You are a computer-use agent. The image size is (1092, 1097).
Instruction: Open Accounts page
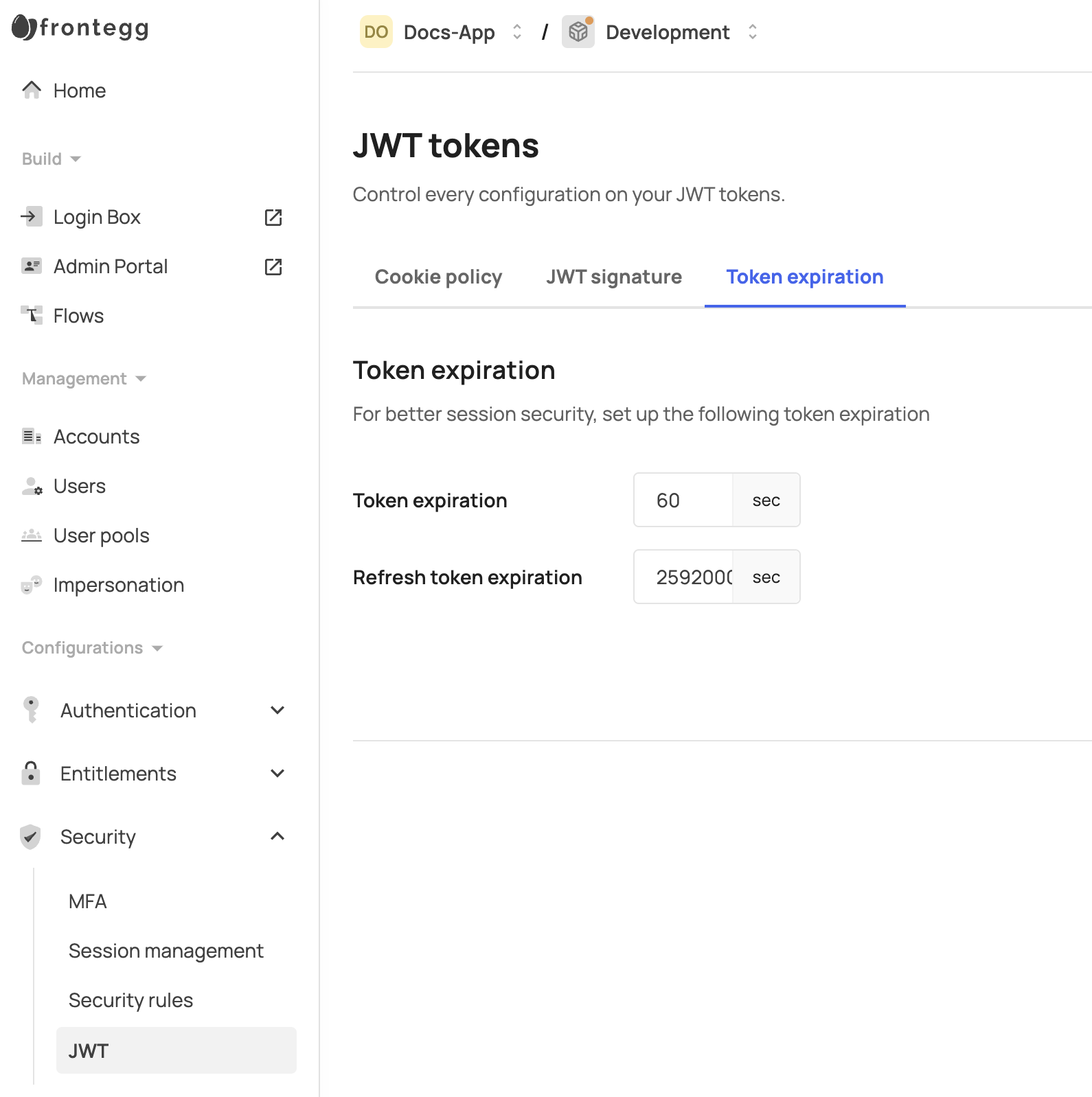[97, 437]
